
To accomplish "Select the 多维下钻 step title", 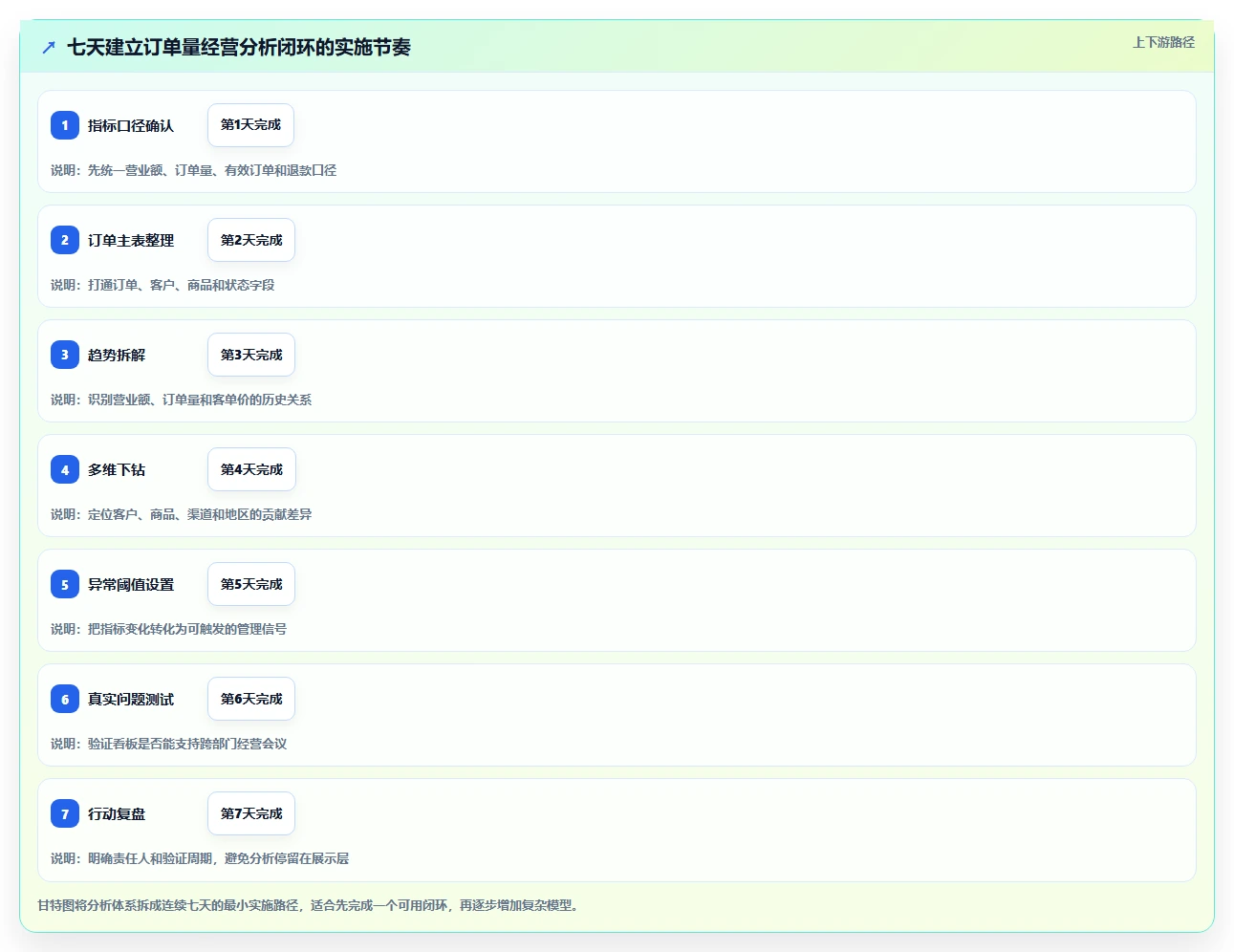I will coord(117,469).
